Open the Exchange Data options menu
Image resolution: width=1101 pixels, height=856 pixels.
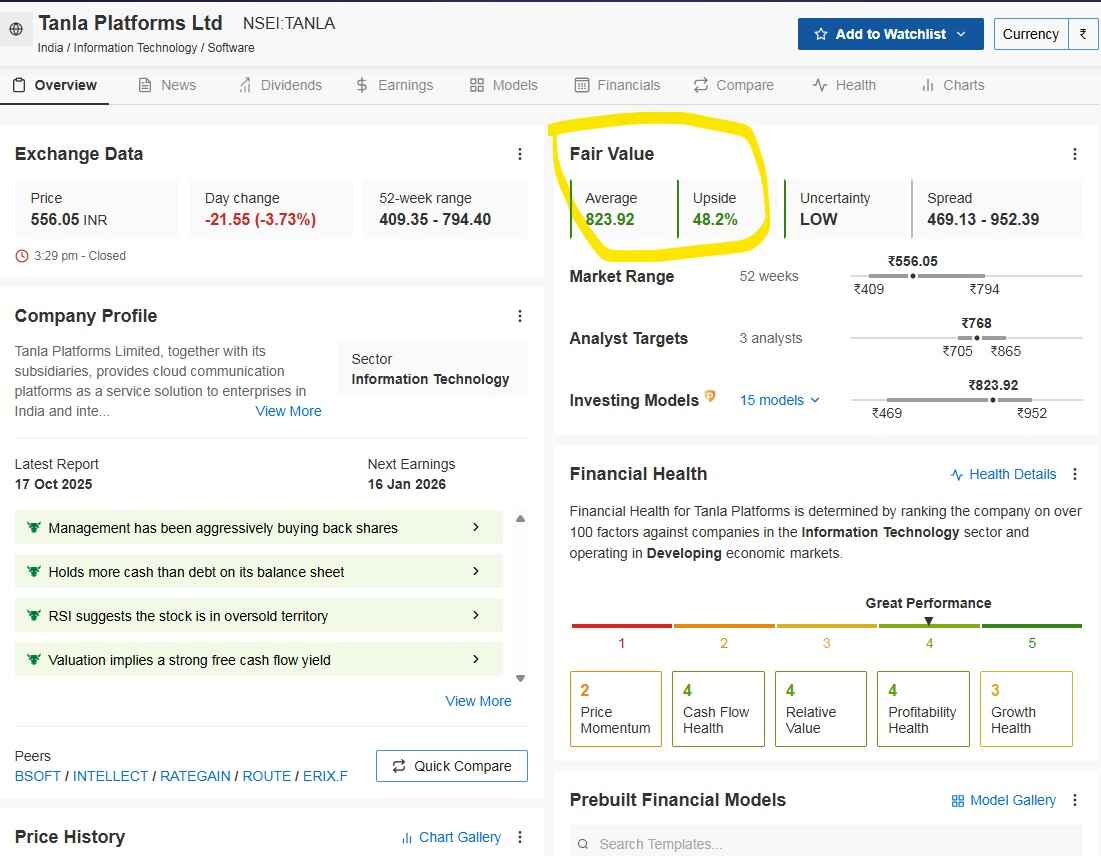[520, 154]
